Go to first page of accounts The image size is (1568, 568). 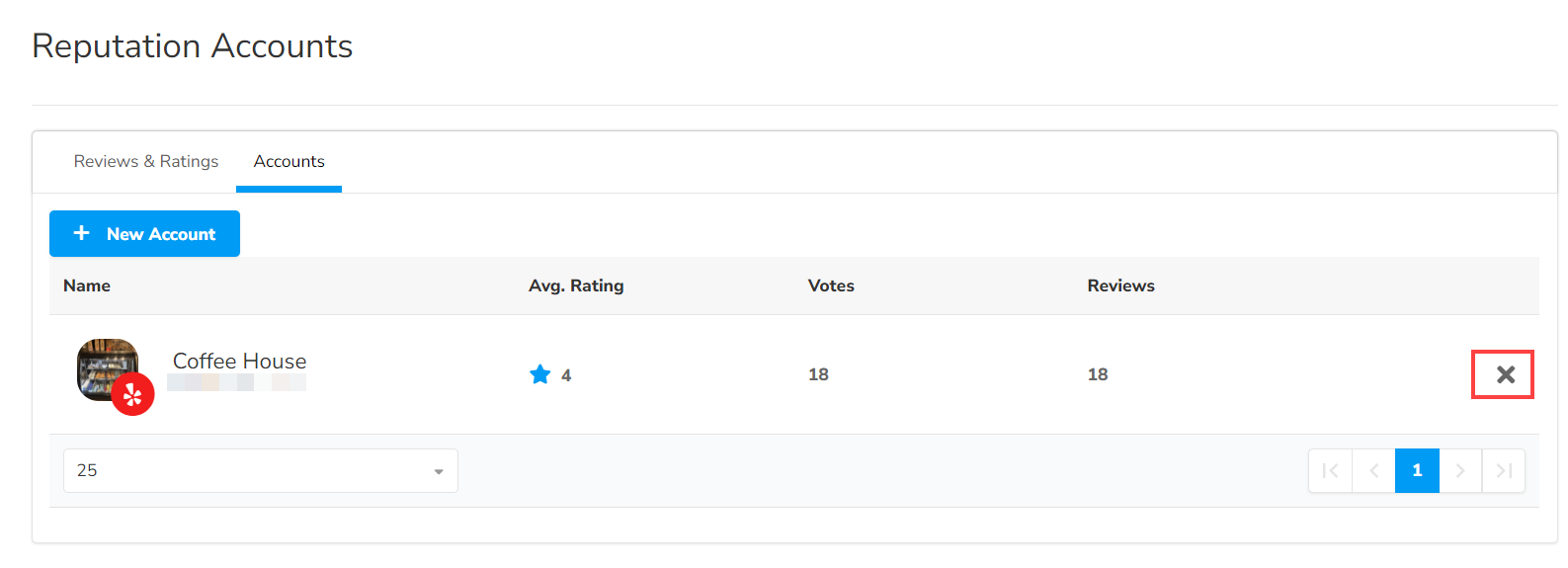tap(1330, 471)
